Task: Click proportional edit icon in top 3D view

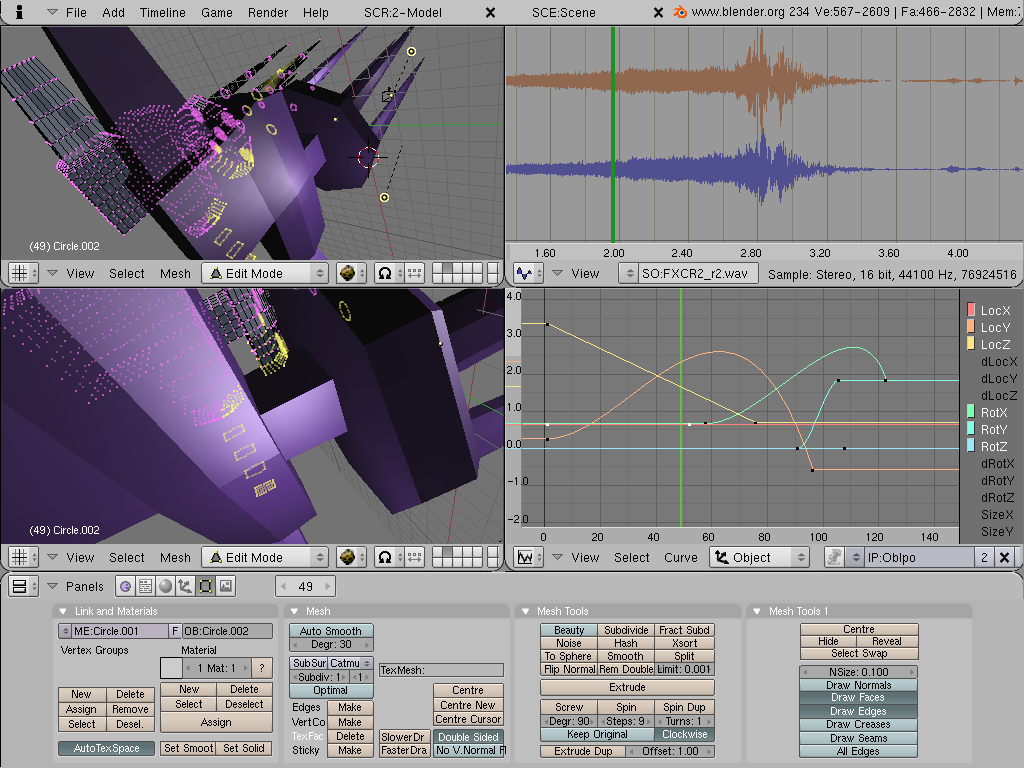Action: pyautogui.click(x=385, y=273)
